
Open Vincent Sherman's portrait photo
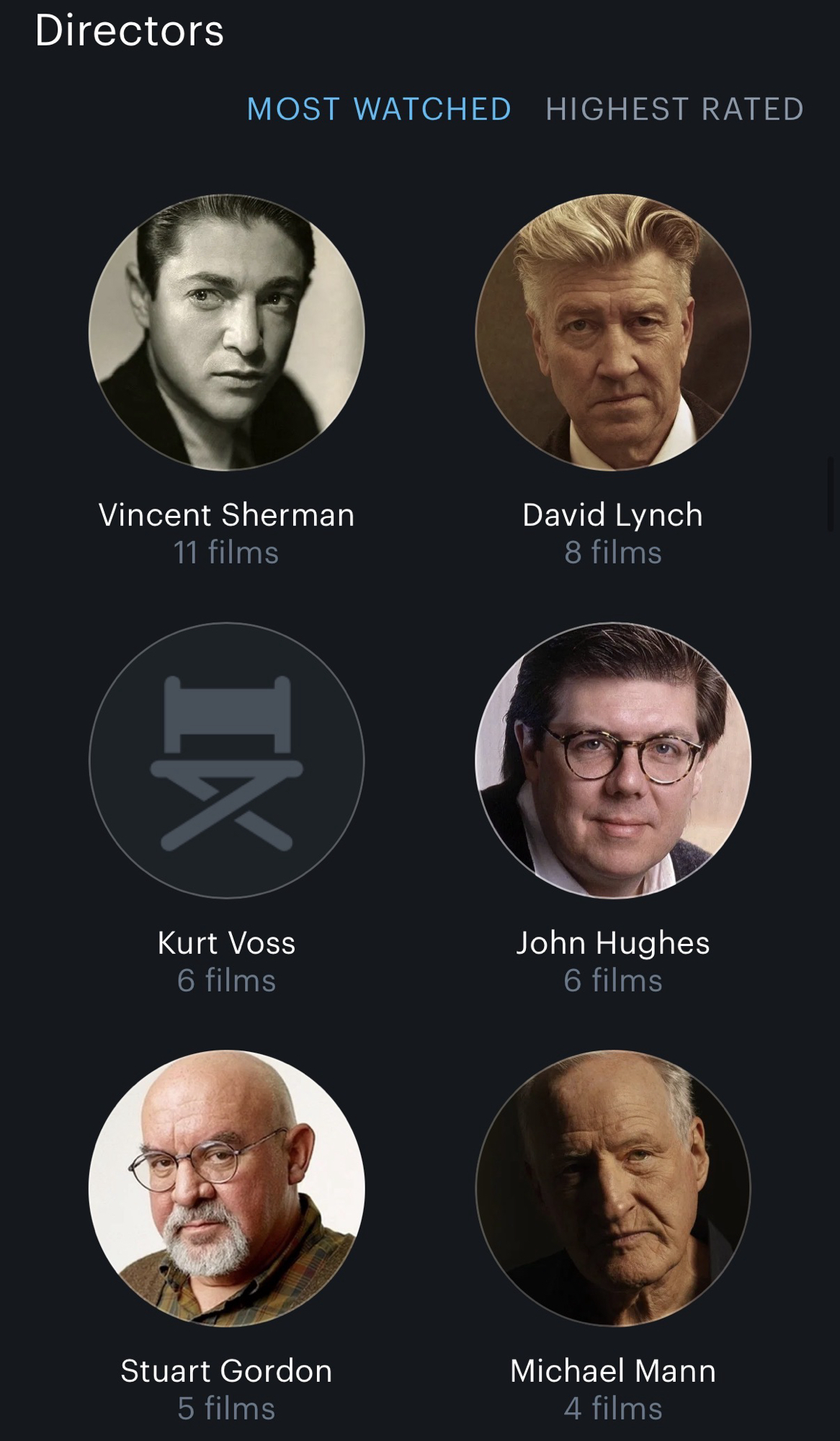[x=227, y=332]
